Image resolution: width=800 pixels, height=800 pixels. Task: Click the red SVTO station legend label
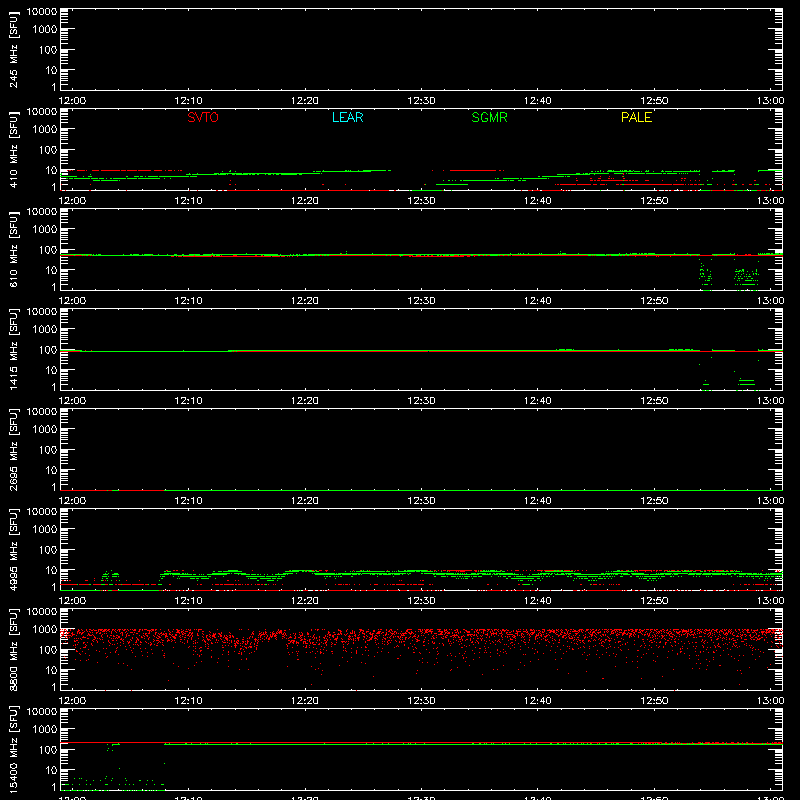pos(203,117)
